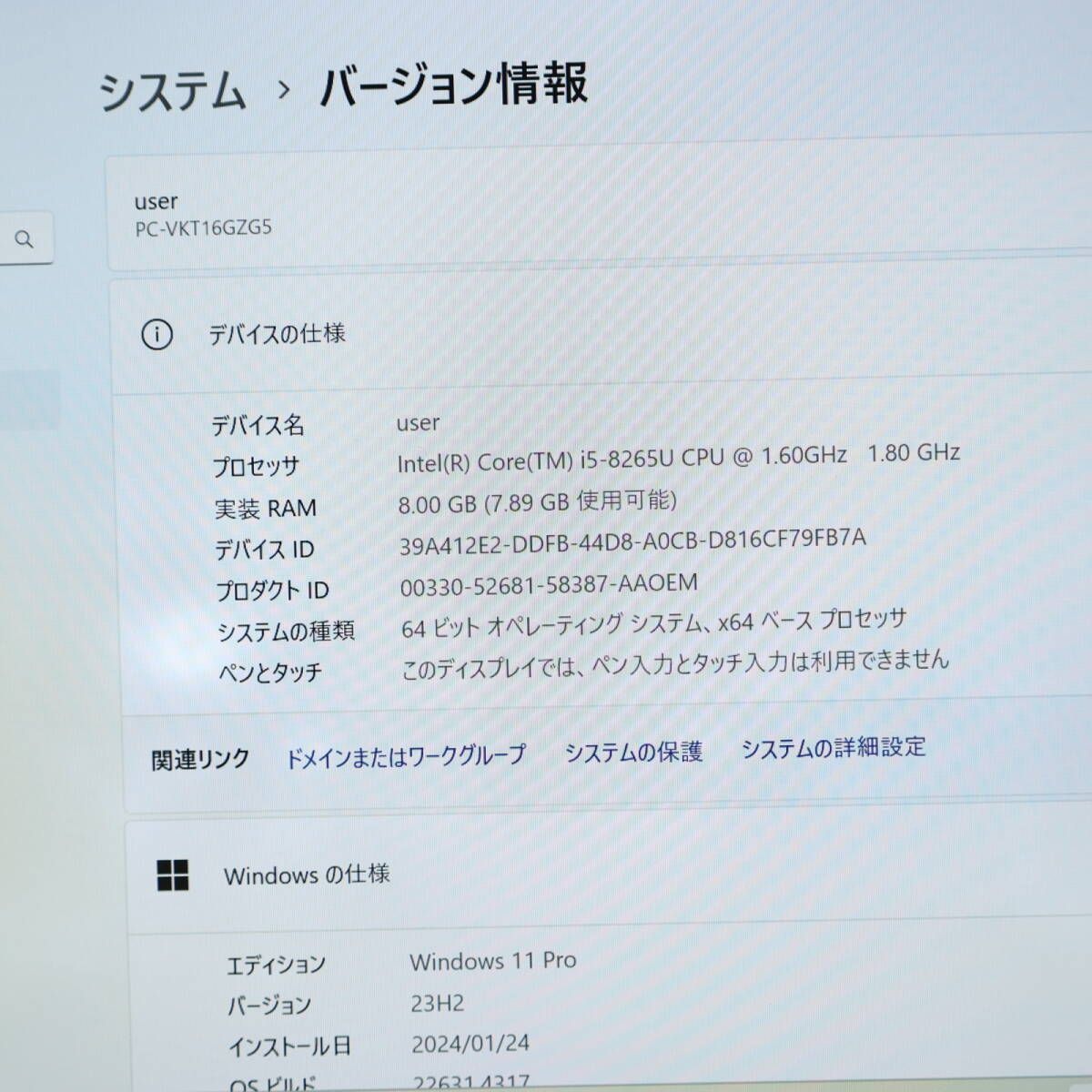Select the 64 ビット system type text
1092x1092 pixels.
click(654, 623)
